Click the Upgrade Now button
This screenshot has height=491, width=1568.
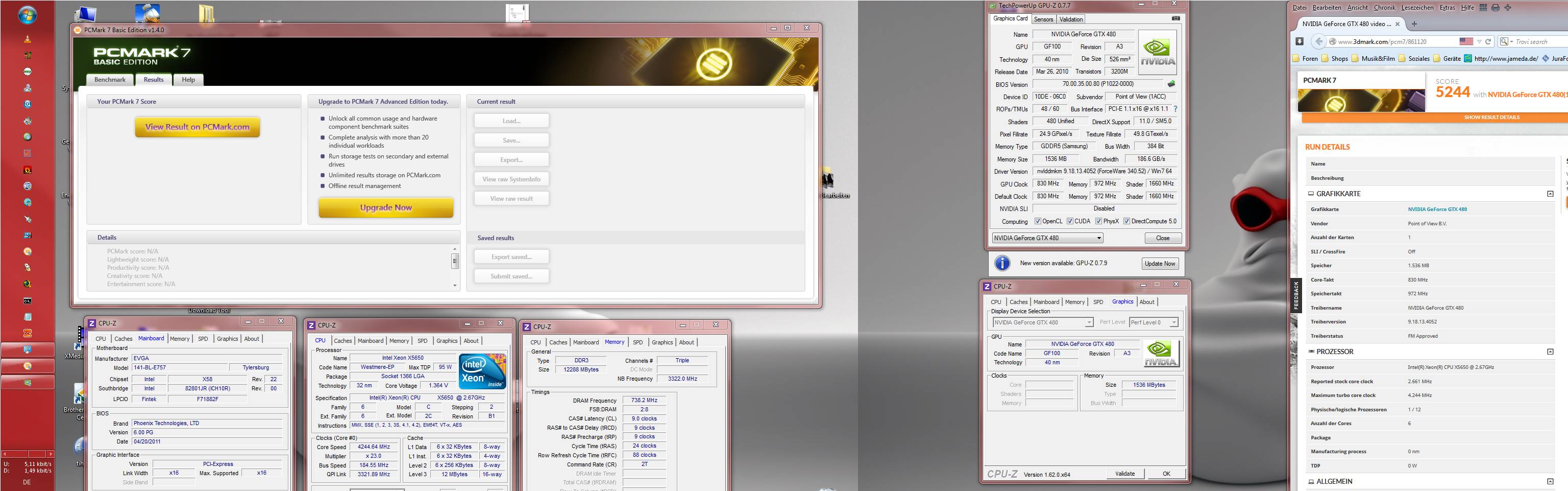386,207
